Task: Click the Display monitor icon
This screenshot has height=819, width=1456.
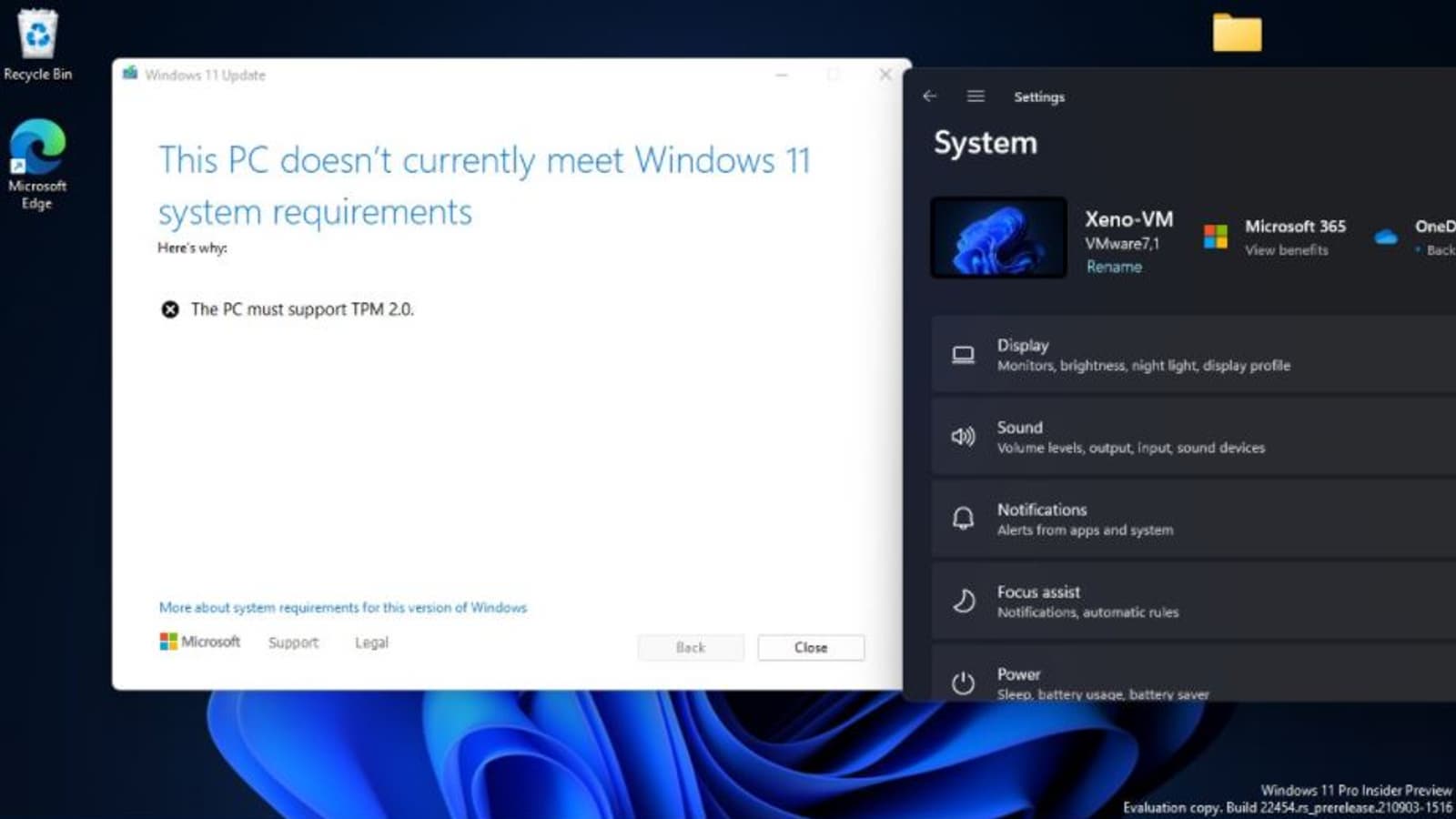Action: [x=963, y=355]
